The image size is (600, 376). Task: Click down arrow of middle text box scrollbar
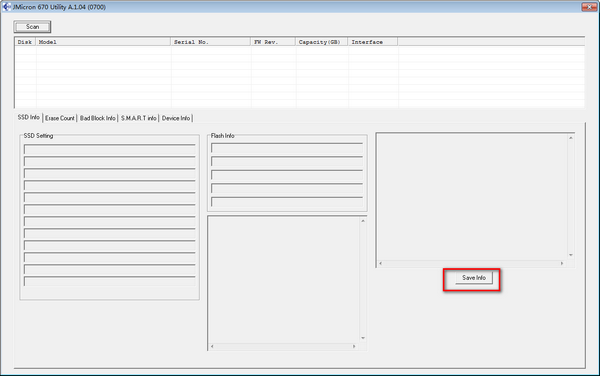tap(363, 338)
